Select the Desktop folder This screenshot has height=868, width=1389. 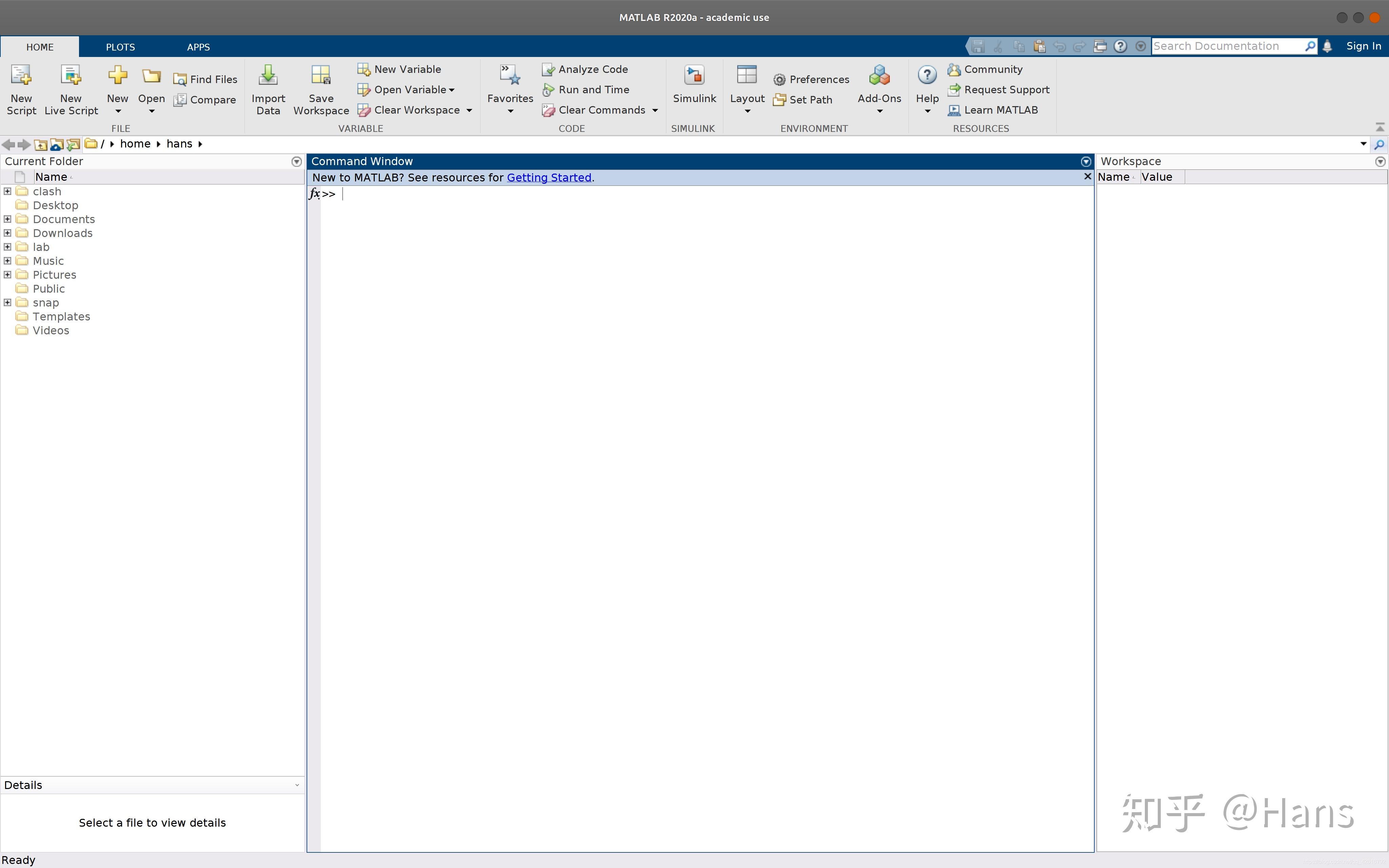[x=56, y=205]
